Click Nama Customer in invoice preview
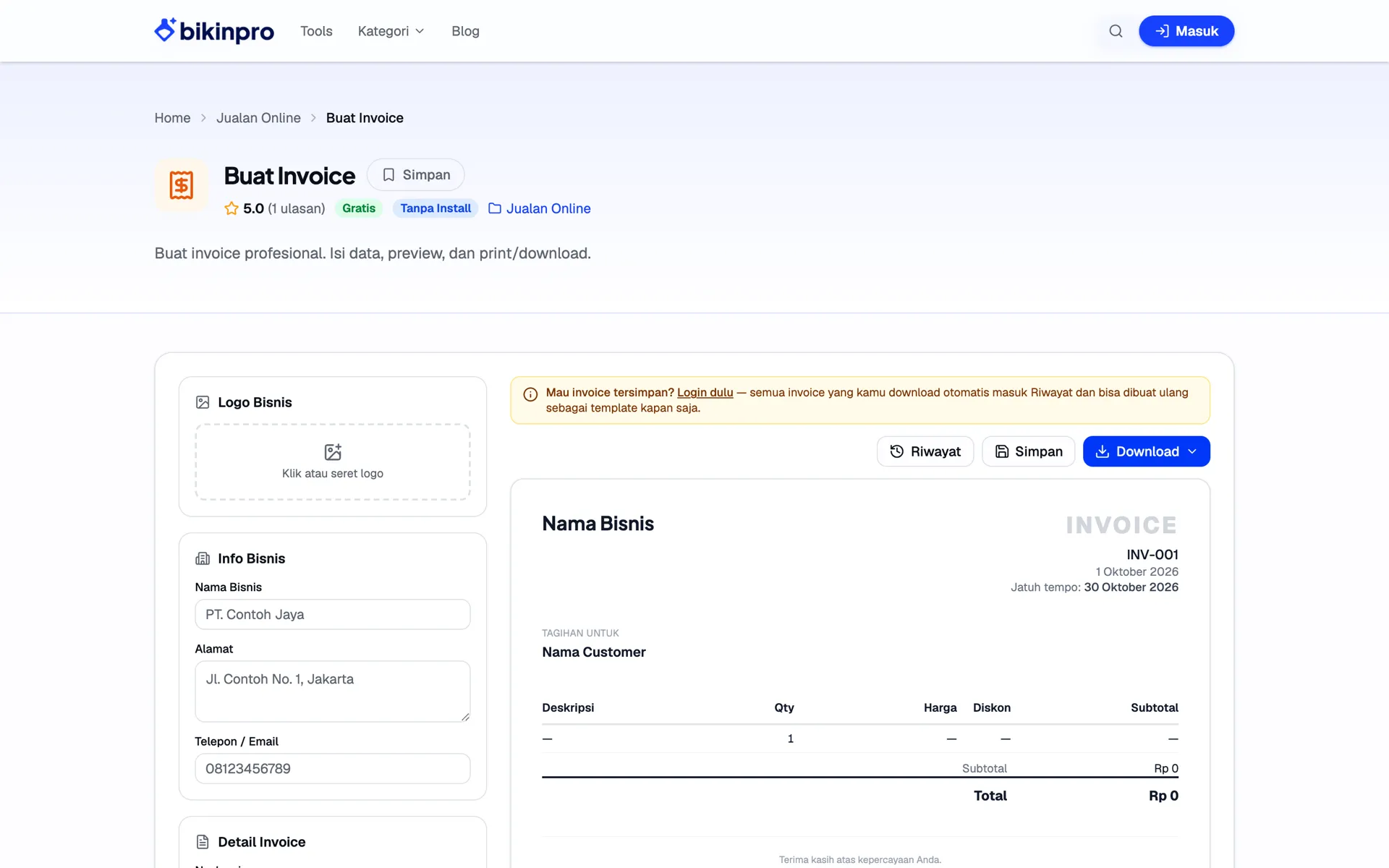This screenshot has height=868, width=1389. [x=594, y=652]
